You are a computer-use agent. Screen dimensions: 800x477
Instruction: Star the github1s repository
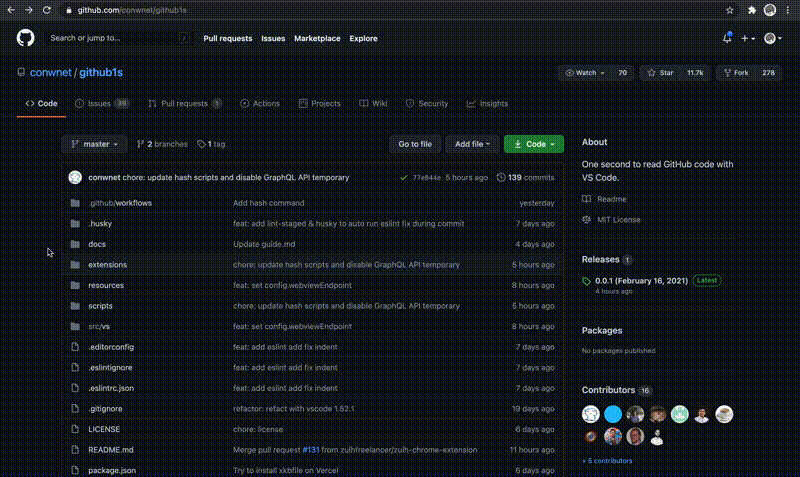coord(660,73)
